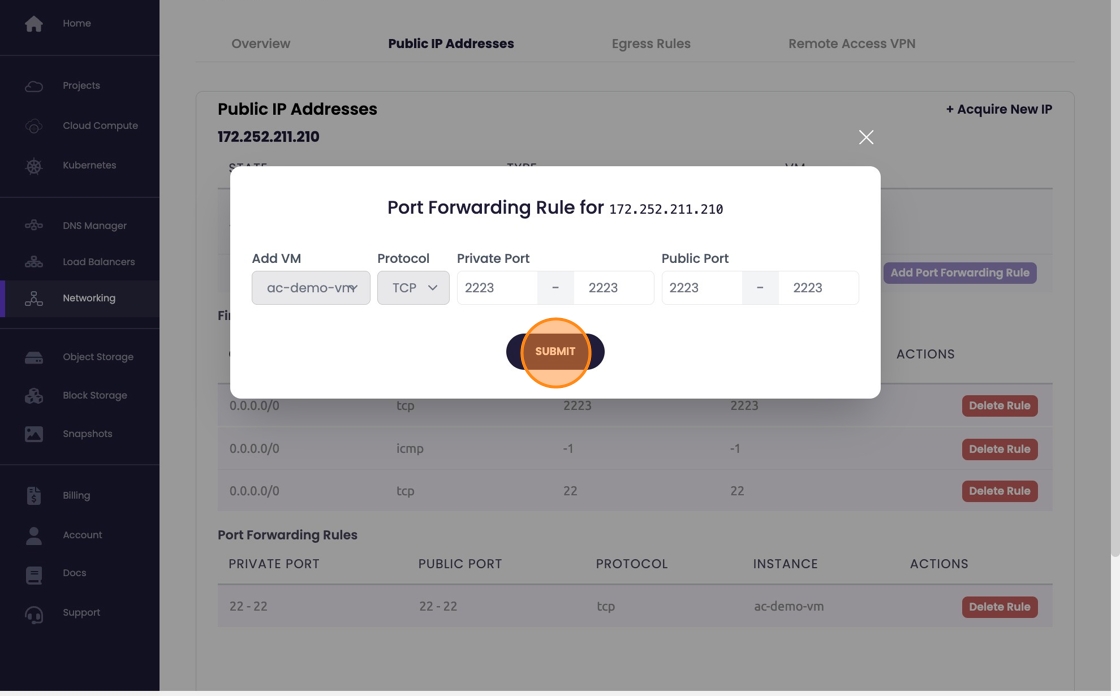Click the Private Port start field
The height and width of the screenshot is (696, 1120).
click(x=497, y=288)
